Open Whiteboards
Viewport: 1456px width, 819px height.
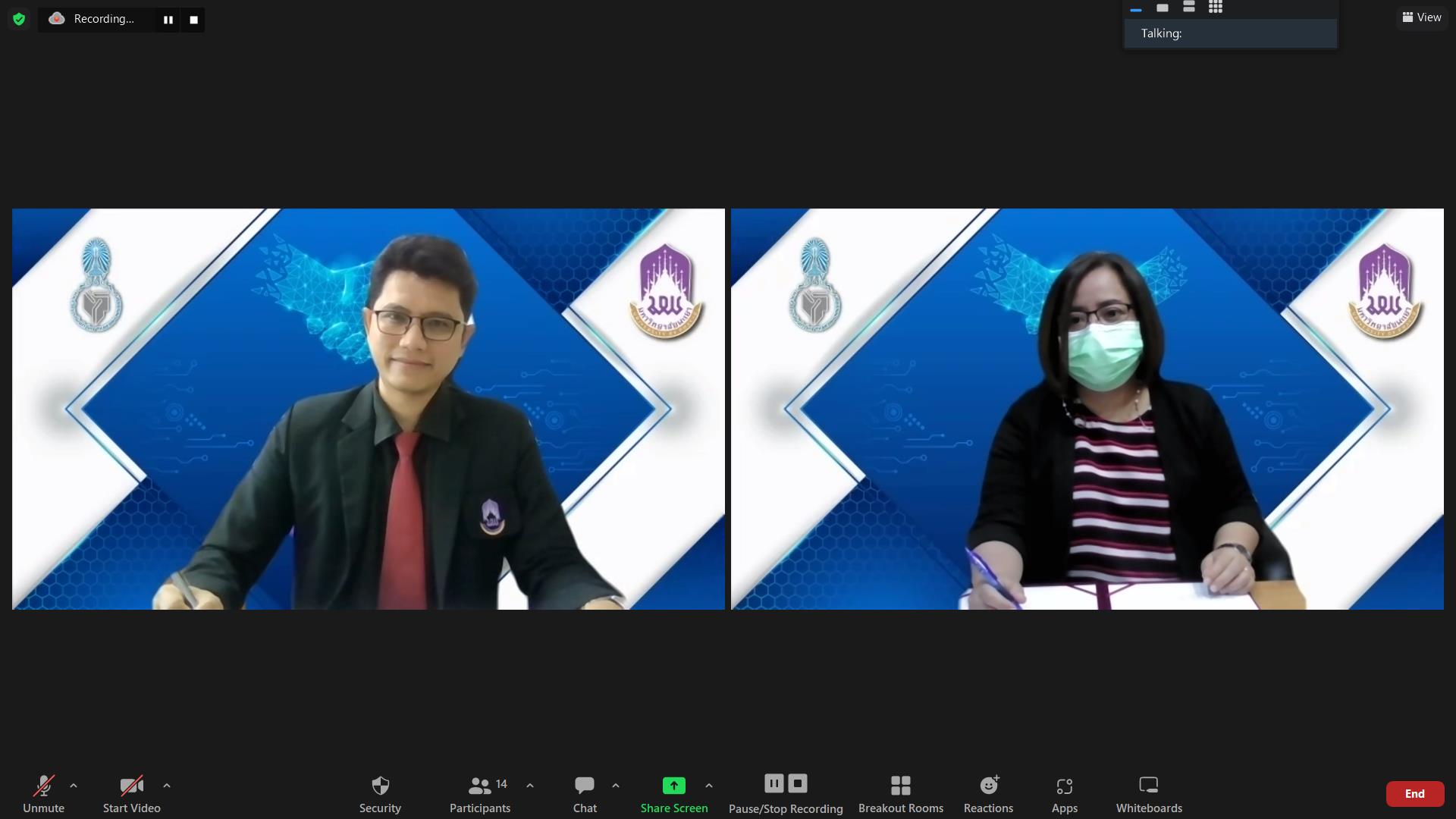click(1149, 794)
